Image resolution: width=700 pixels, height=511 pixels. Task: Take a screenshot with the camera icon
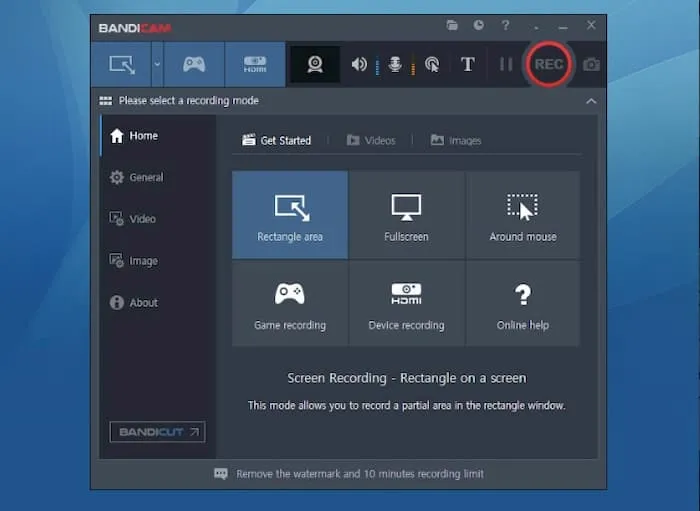click(x=592, y=64)
